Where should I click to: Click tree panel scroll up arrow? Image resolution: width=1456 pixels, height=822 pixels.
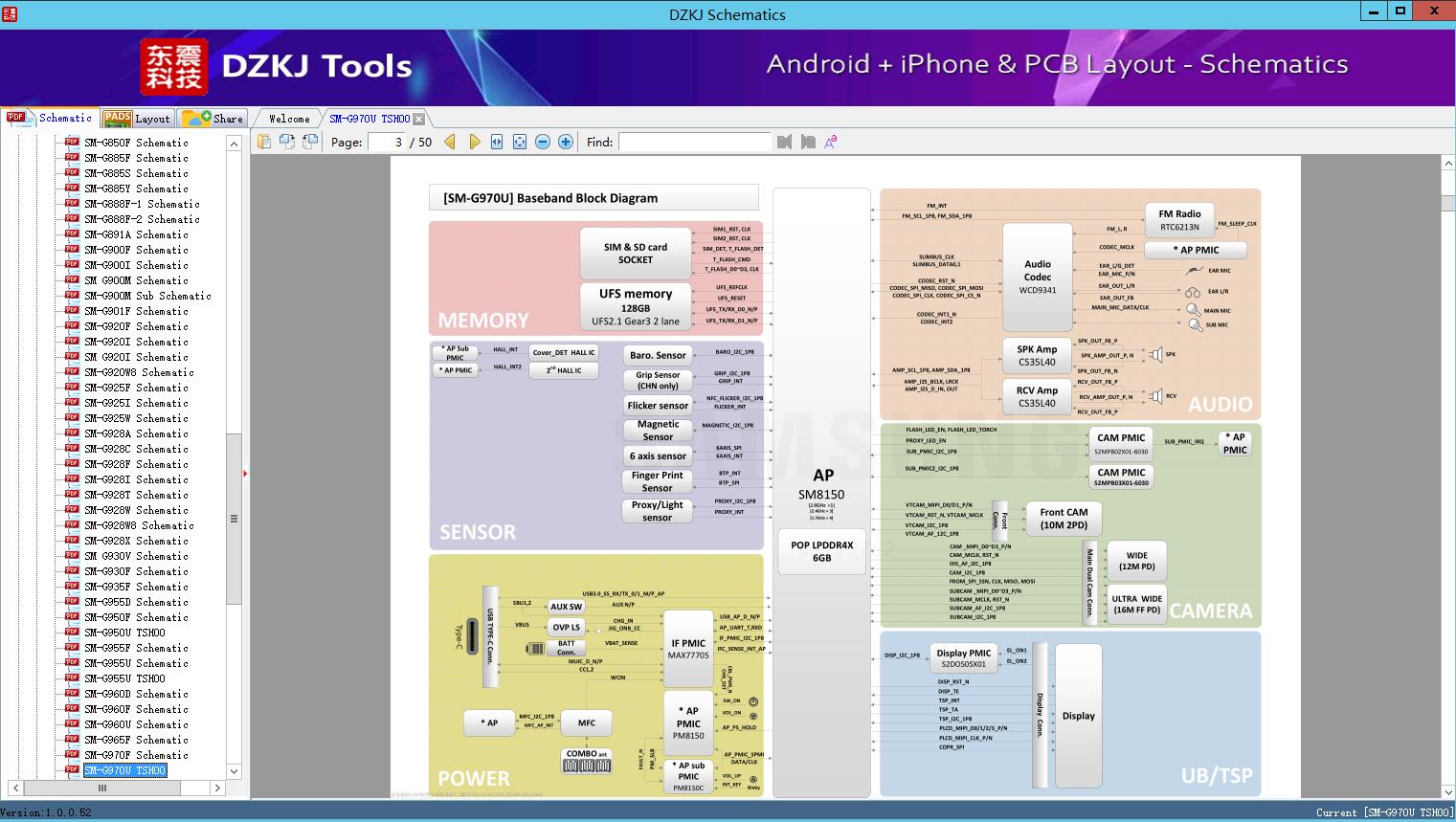(x=234, y=144)
